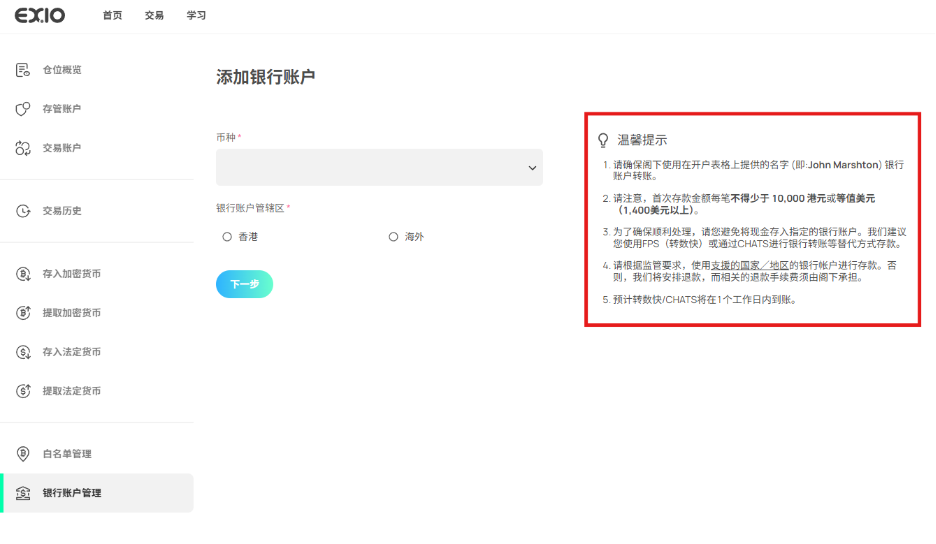Click the 交易账户 sidebar icon
Image resolution: width=936 pixels, height=544 pixels.
23,148
